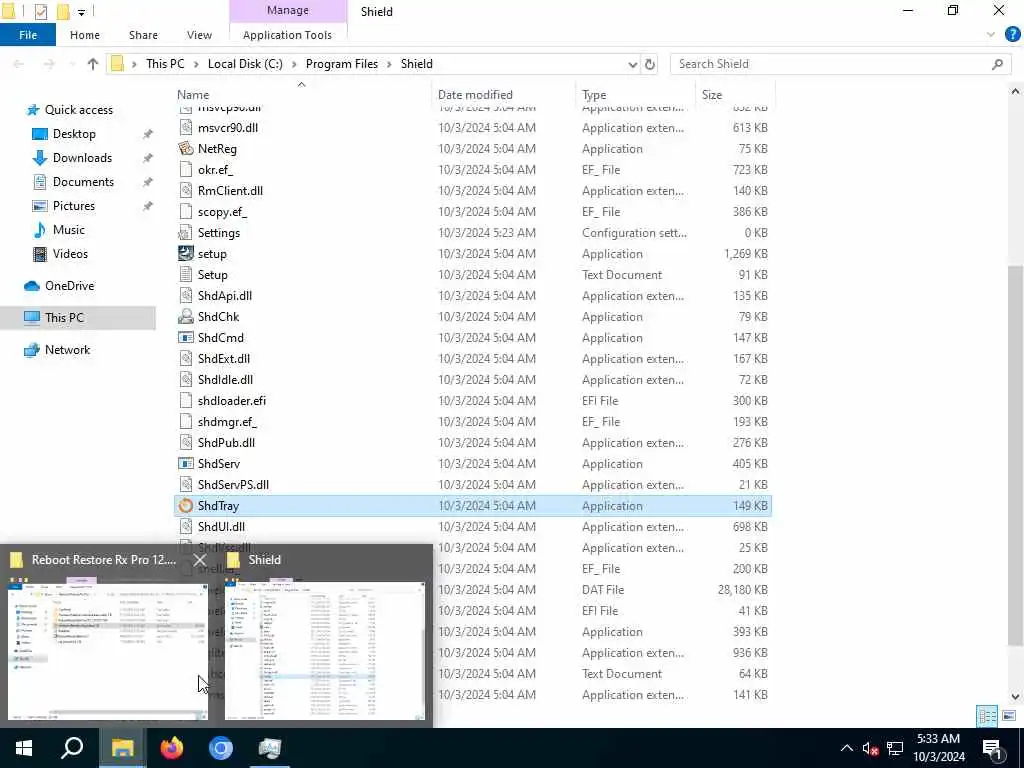The width and height of the screenshot is (1024, 768).
Task: Click the Search Shield input field
Action: pos(833,64)
